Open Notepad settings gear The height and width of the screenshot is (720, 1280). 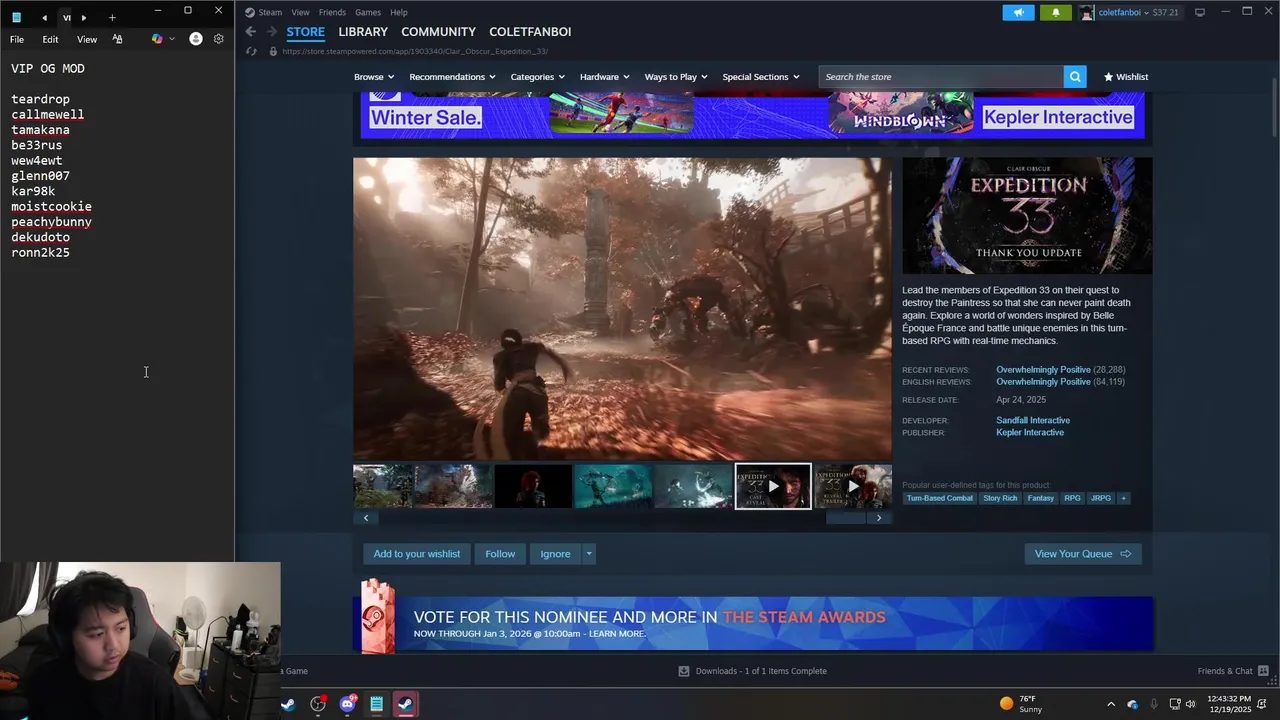219,39
